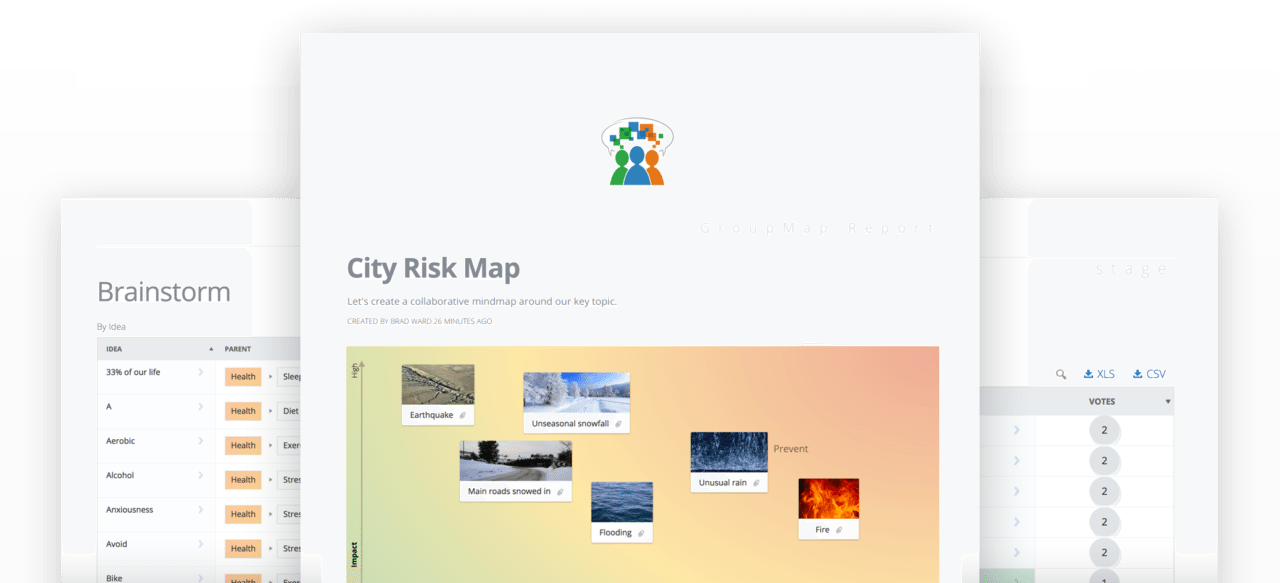The width and height of the screenshot is (1280, 583).
Task: Click the Fire image thumbnail
Action: 829,499
